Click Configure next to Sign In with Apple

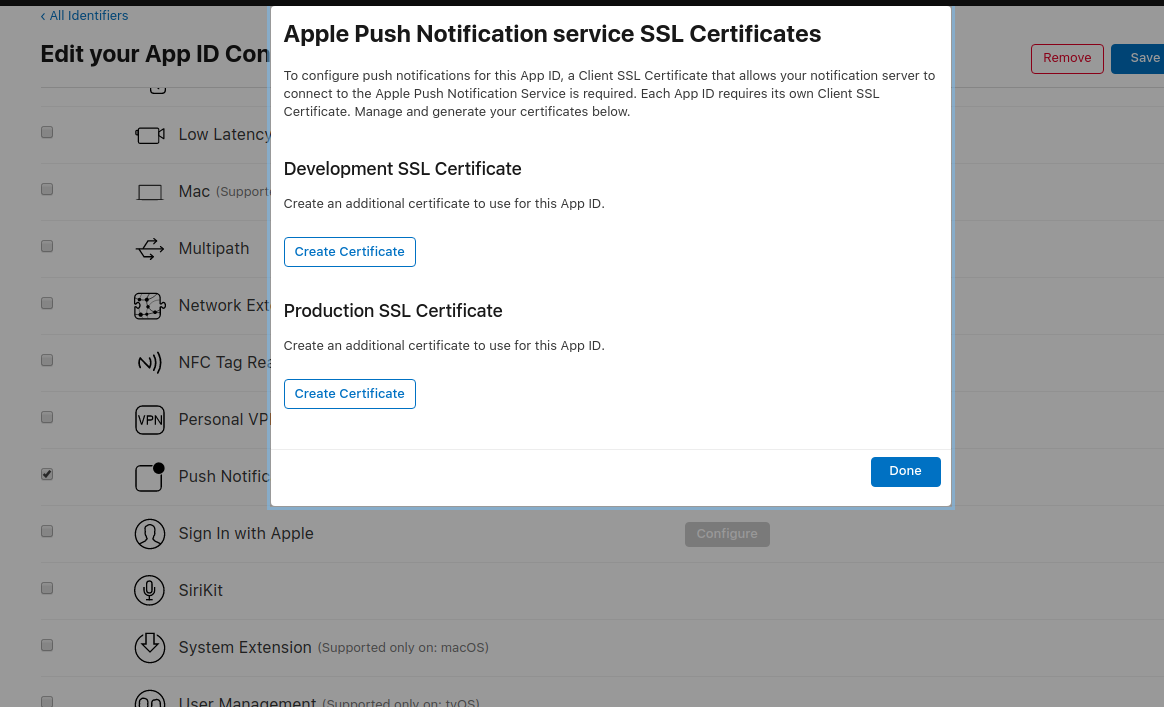[727, 534]
